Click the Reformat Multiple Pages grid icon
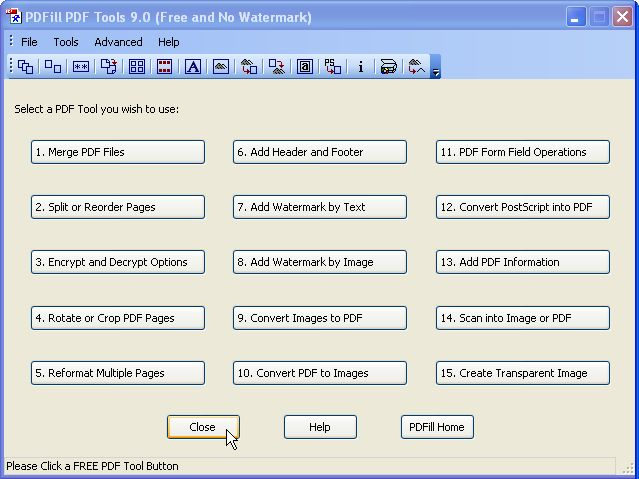The width and height of the screenshot is (639, 479). [137, 66]
